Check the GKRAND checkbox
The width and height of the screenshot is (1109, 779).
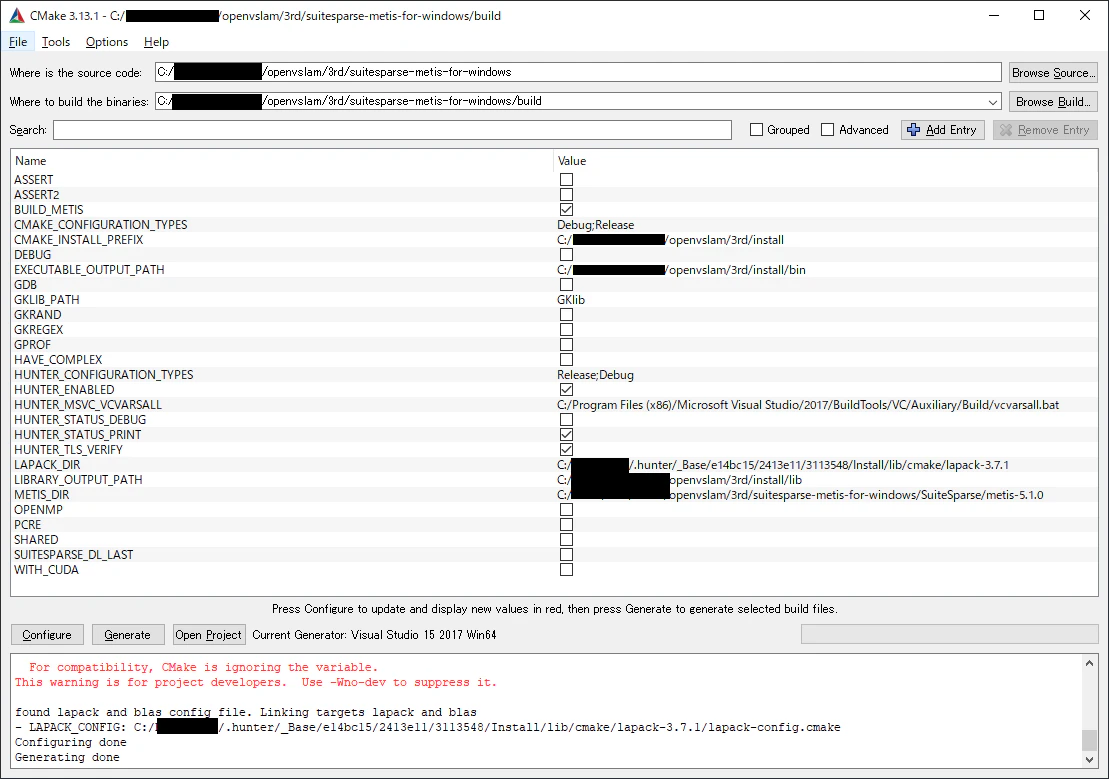pyautogui.click(x=566, y=315)
